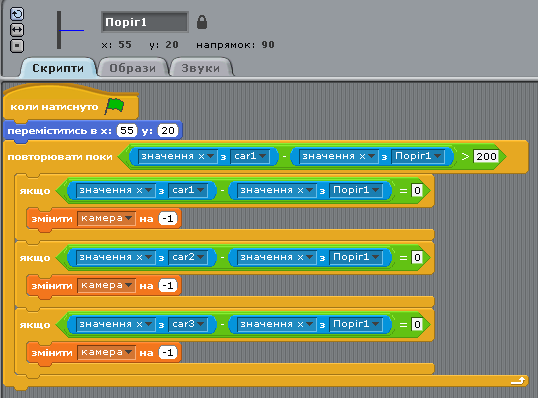Open the car1 dropdown in repeat condition
Screen dimensions: 538x398
point(250,156)
